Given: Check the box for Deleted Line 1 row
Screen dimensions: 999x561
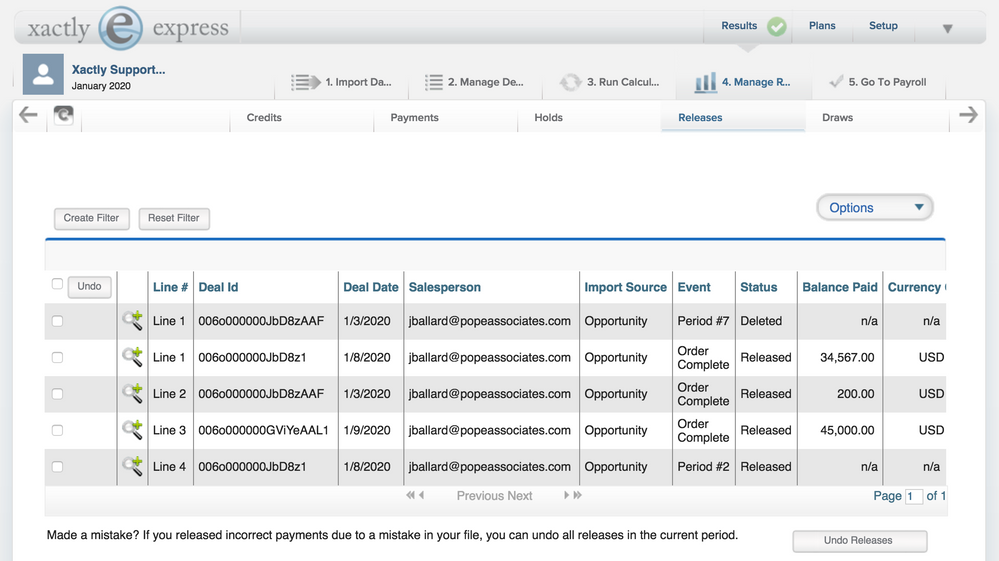Looking at the screenshot, I should 57,321.
